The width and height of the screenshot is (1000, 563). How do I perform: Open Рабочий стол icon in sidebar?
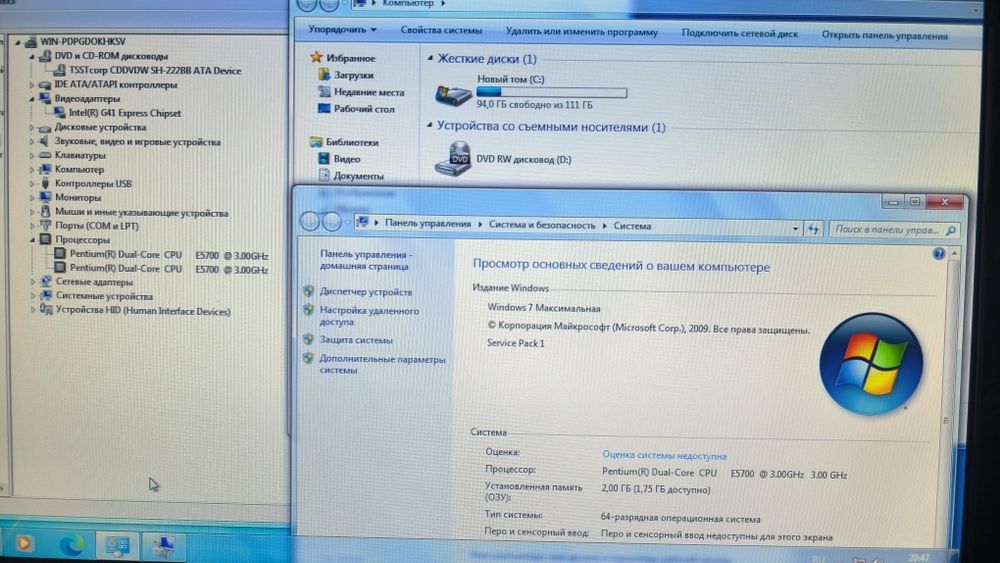pyautogui.click(x=324, y=108)
